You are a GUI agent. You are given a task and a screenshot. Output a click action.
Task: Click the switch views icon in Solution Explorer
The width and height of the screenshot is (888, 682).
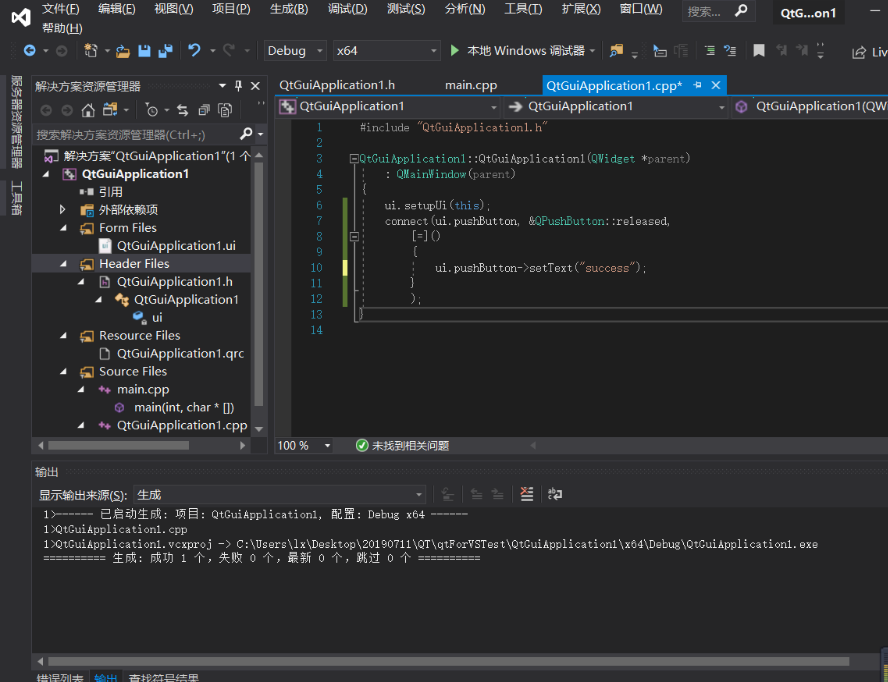(110, 110)
